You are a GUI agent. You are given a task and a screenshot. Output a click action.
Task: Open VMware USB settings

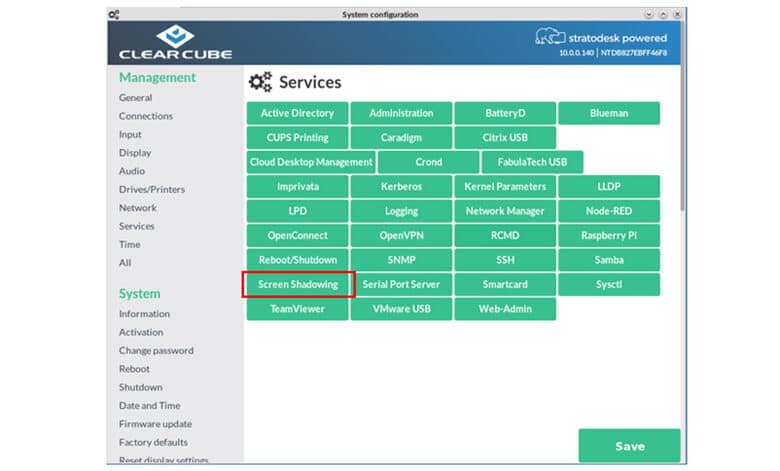pyautogui.click(x=401, y=309)
